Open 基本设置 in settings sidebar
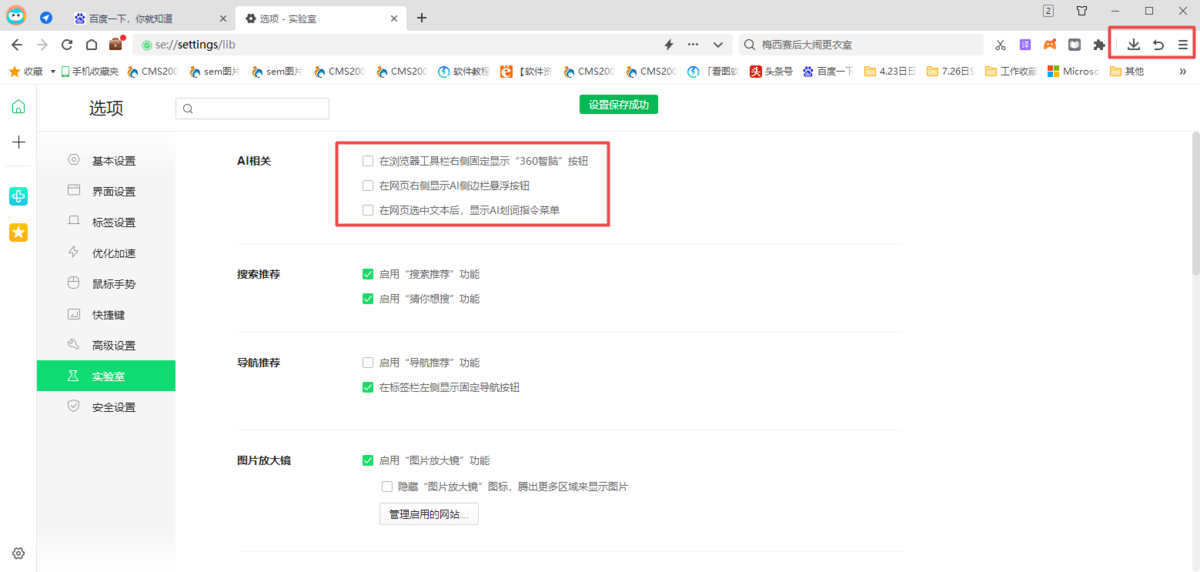 (106, 161)
